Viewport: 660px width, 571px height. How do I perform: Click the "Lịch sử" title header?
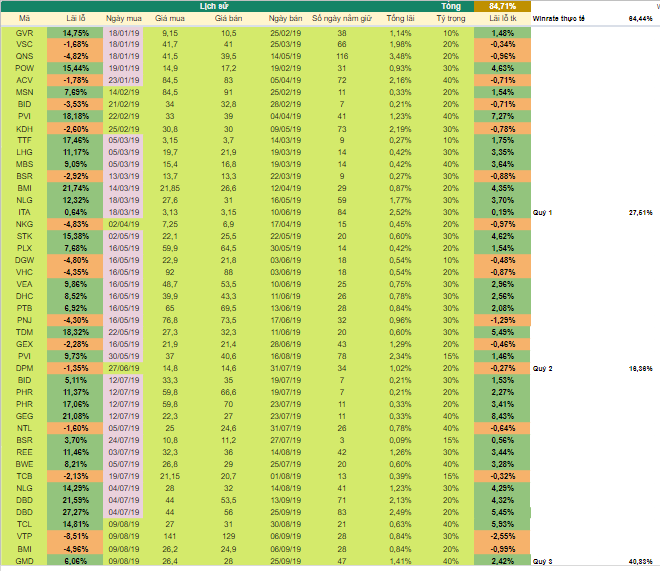(x=214, y=6)
